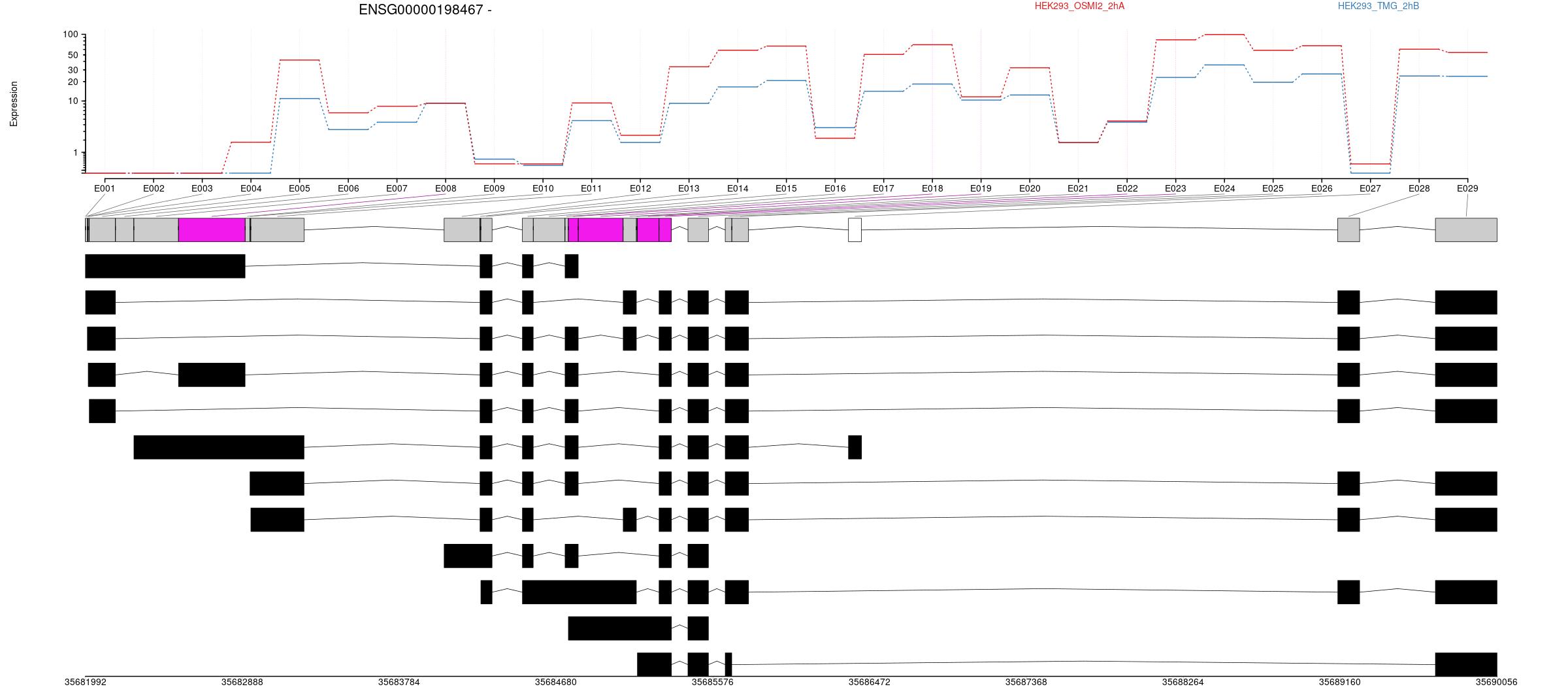This screenshot has width=1568, height=693.
Task: Click the E011 exon bin label
Action: 591,188
